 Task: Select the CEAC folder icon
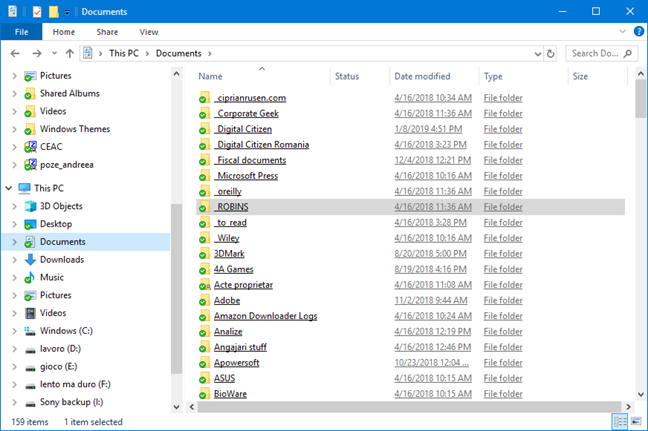(x=30, y=147)
